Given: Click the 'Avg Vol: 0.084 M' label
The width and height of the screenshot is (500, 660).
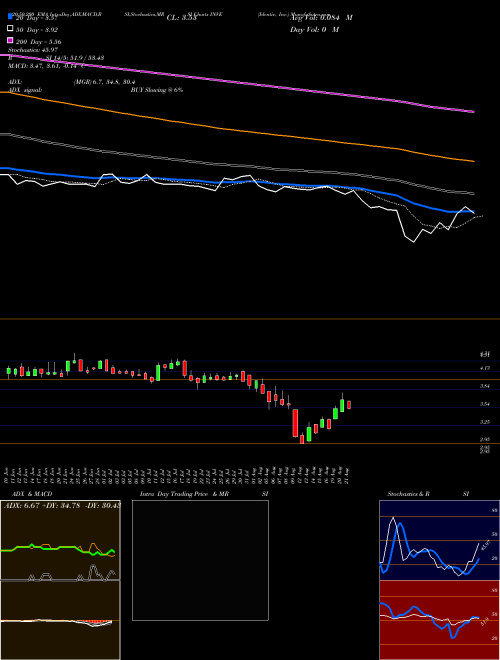Looking at the screenshot, I should [x=321, y=18].
